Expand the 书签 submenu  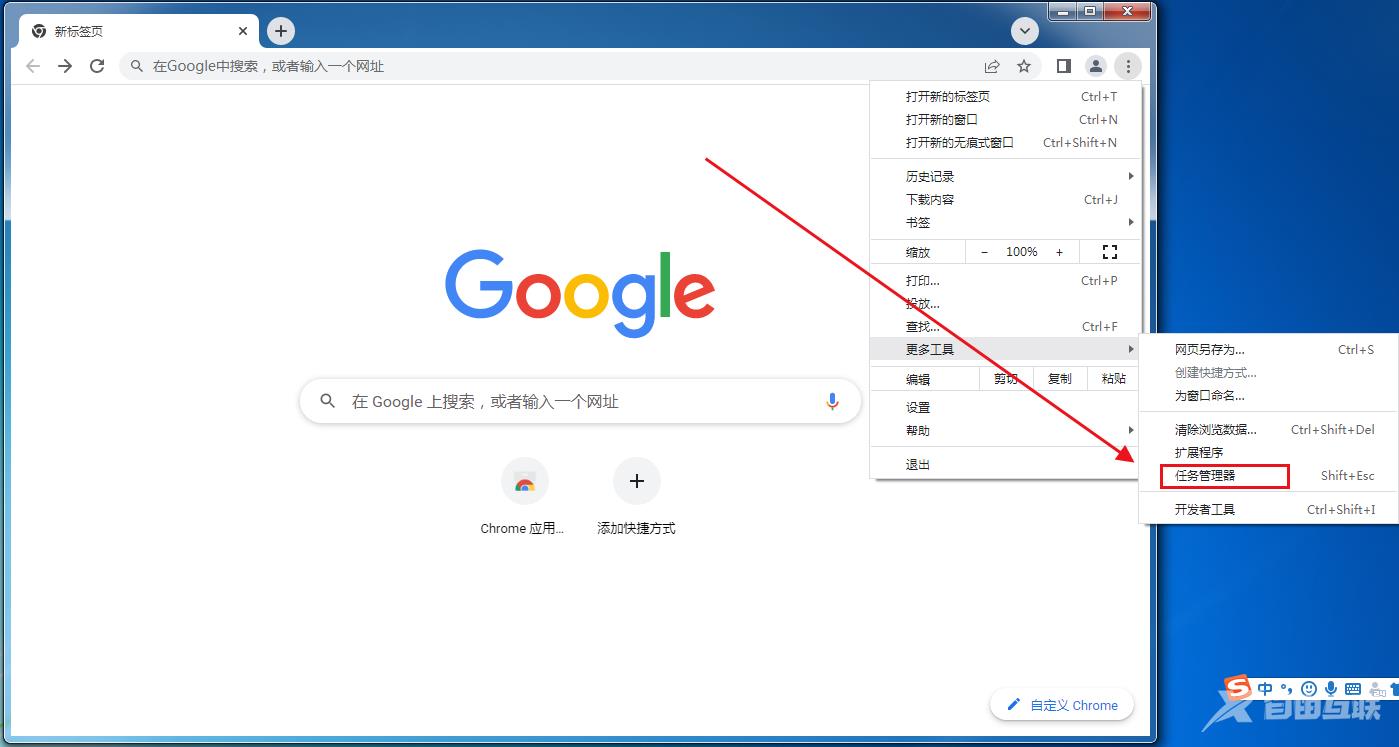[1004, 222]
